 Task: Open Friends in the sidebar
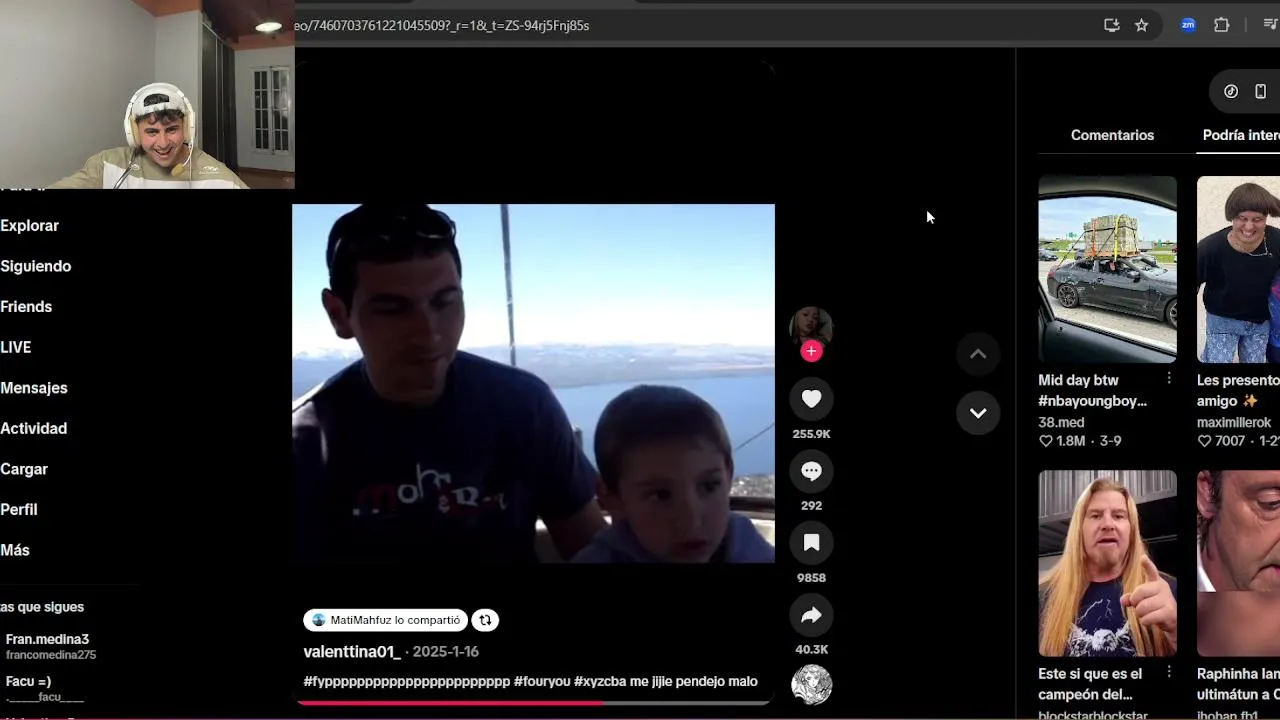(x=26, y=307)
